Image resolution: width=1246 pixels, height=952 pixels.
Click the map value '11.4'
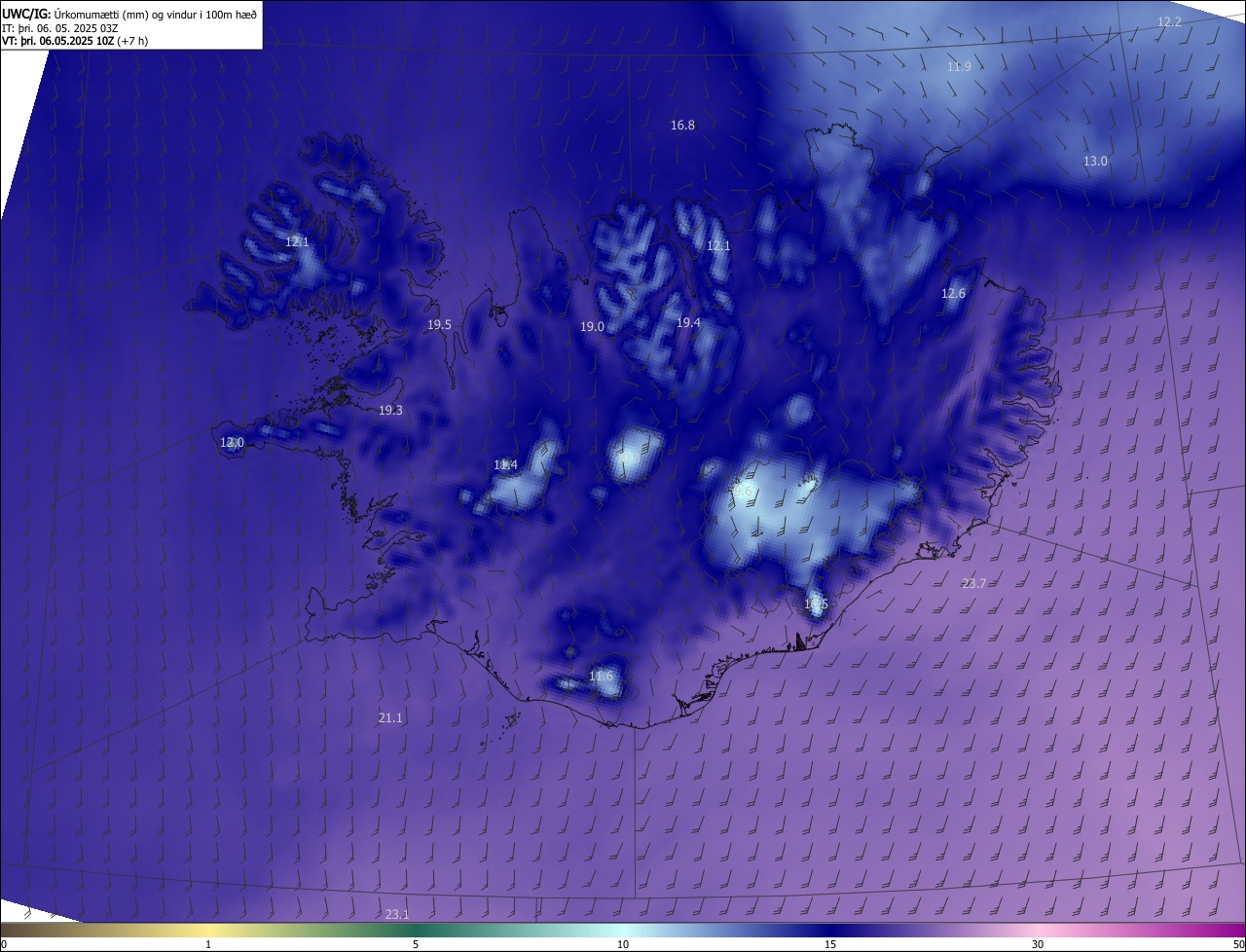pyautogui.click(x=505, y=464)
